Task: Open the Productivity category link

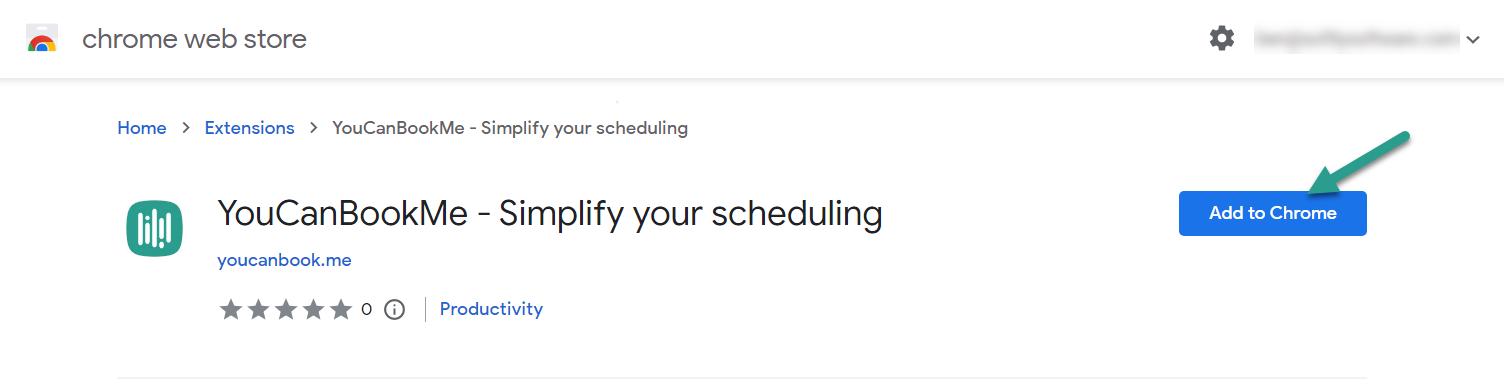Action: [491, 309]
